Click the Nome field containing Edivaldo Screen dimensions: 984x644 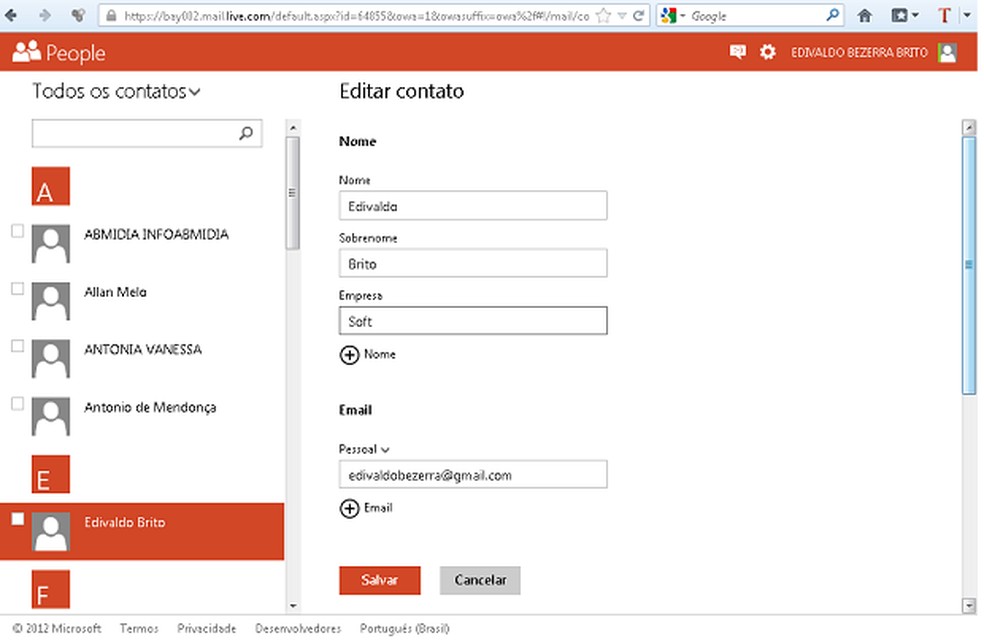(x=473, y=206)
